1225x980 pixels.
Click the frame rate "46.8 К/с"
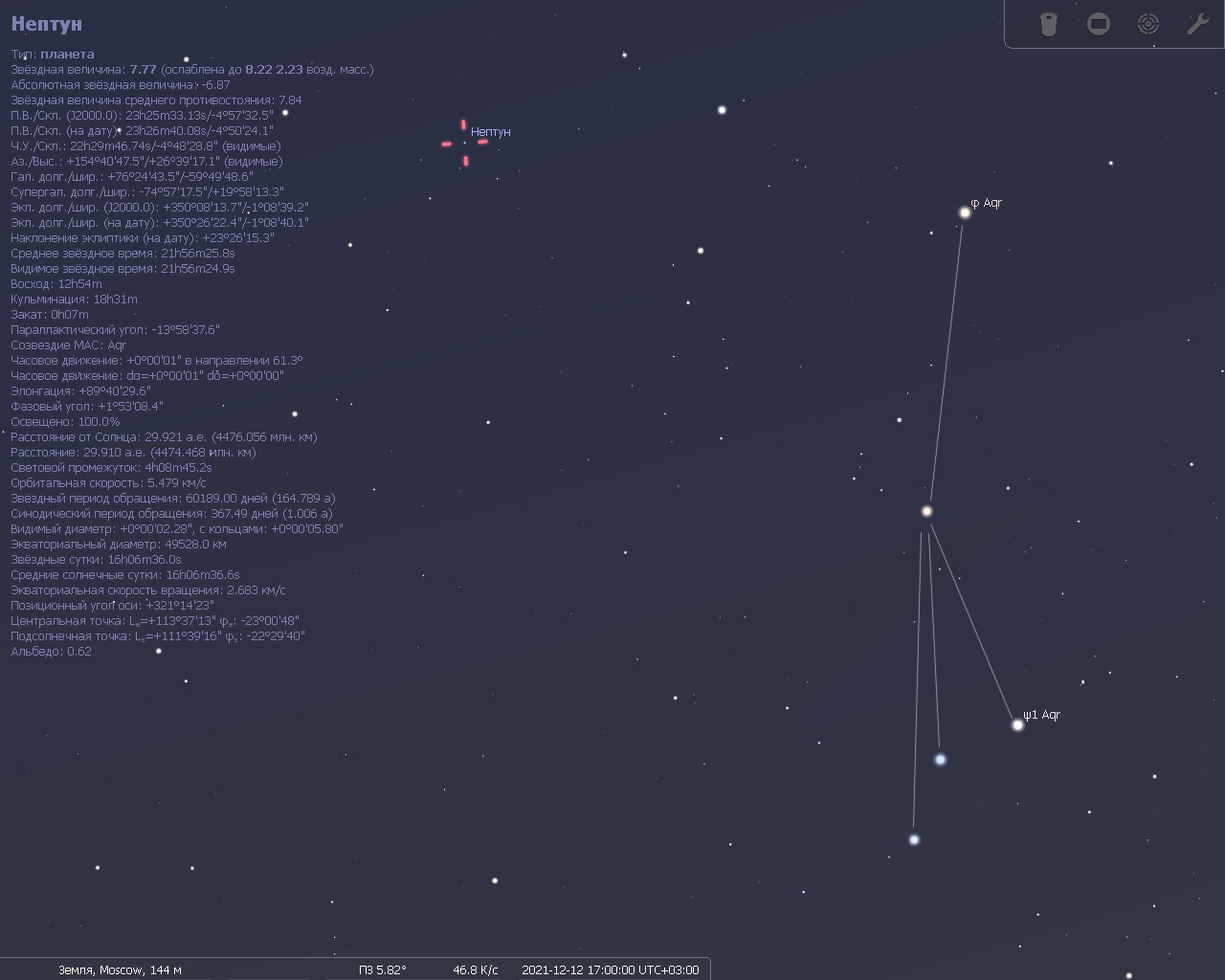point(476,969)
